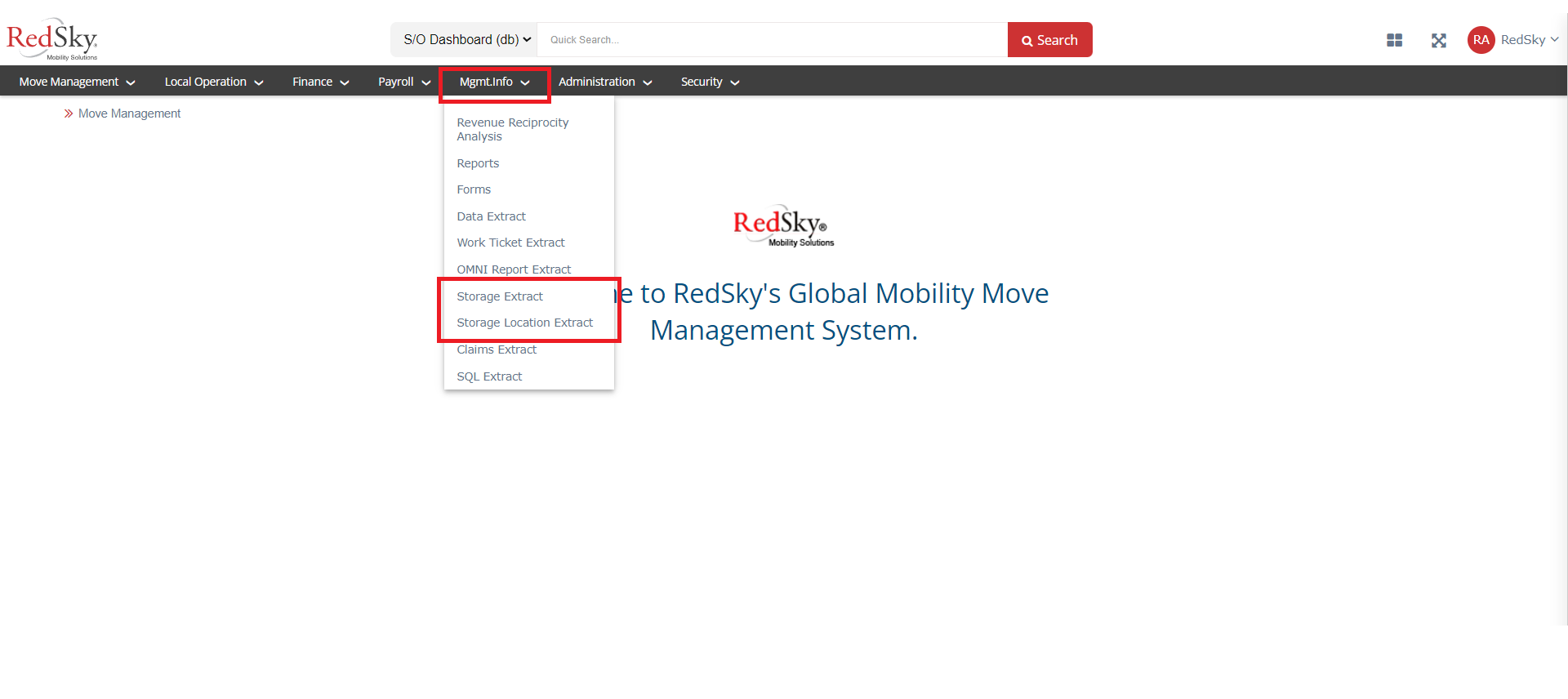Click the RA user avatar
This screenshot has height=699, width=1568.
coord(1481,40)
